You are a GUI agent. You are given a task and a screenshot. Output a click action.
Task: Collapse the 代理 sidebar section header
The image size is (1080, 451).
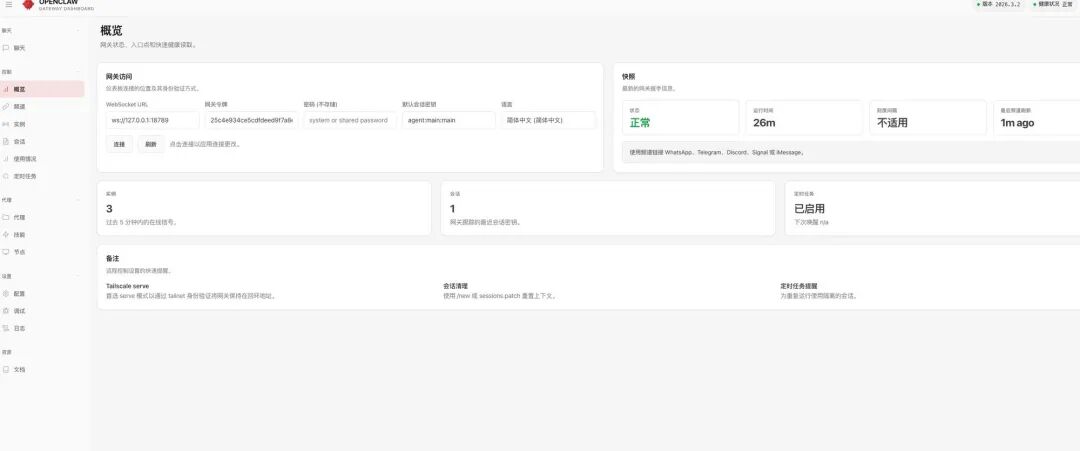pos(7,200)
